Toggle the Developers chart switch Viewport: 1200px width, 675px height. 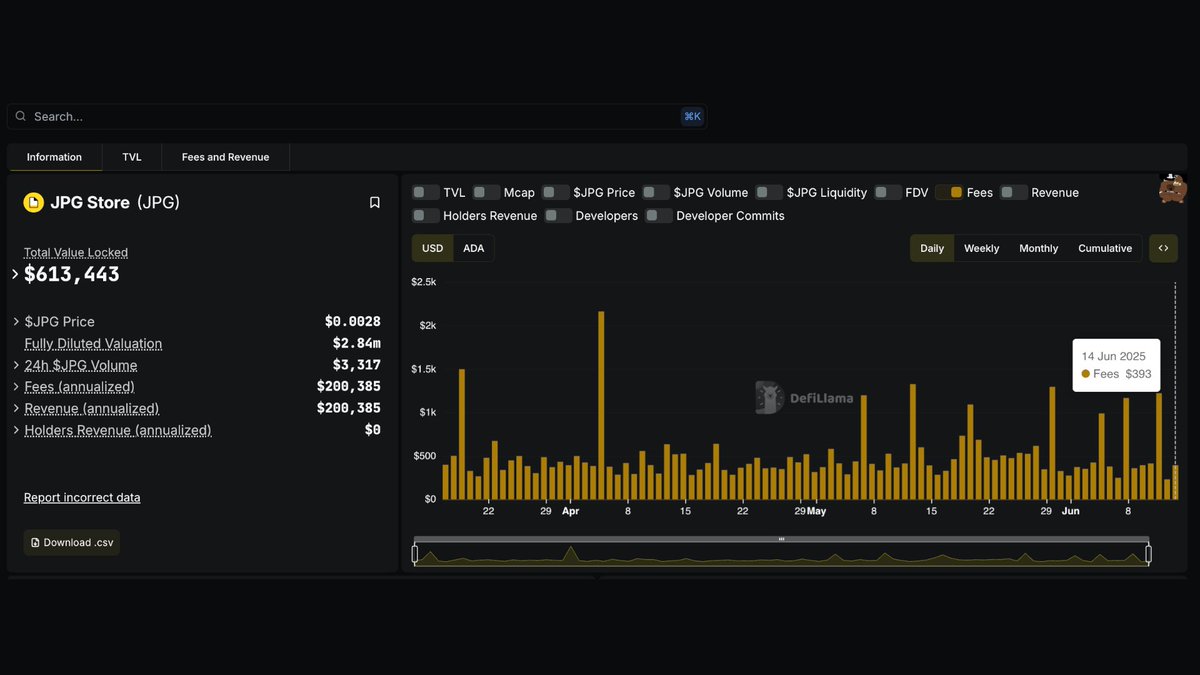(558, 215)
